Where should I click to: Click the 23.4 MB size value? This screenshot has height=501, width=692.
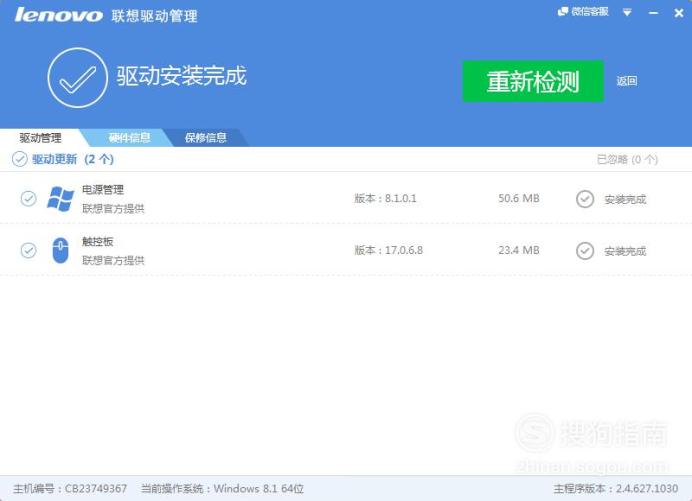click(519, 250)
